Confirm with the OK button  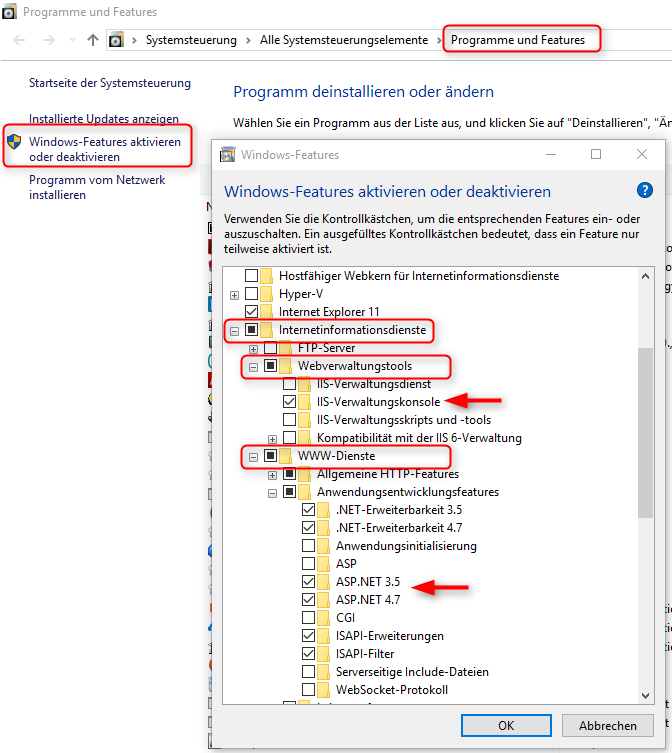[x=506, y=725]
